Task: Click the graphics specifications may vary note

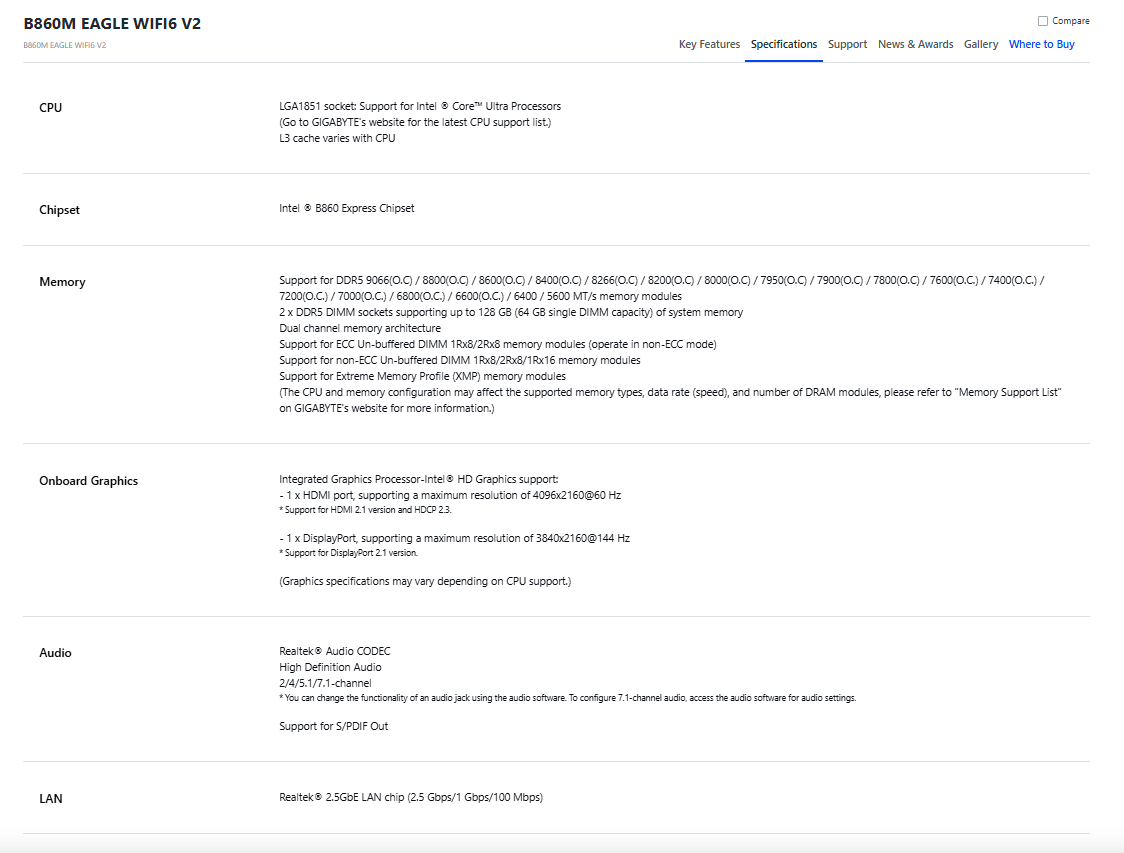Action: pyautogui.click(x=425, y=581)
